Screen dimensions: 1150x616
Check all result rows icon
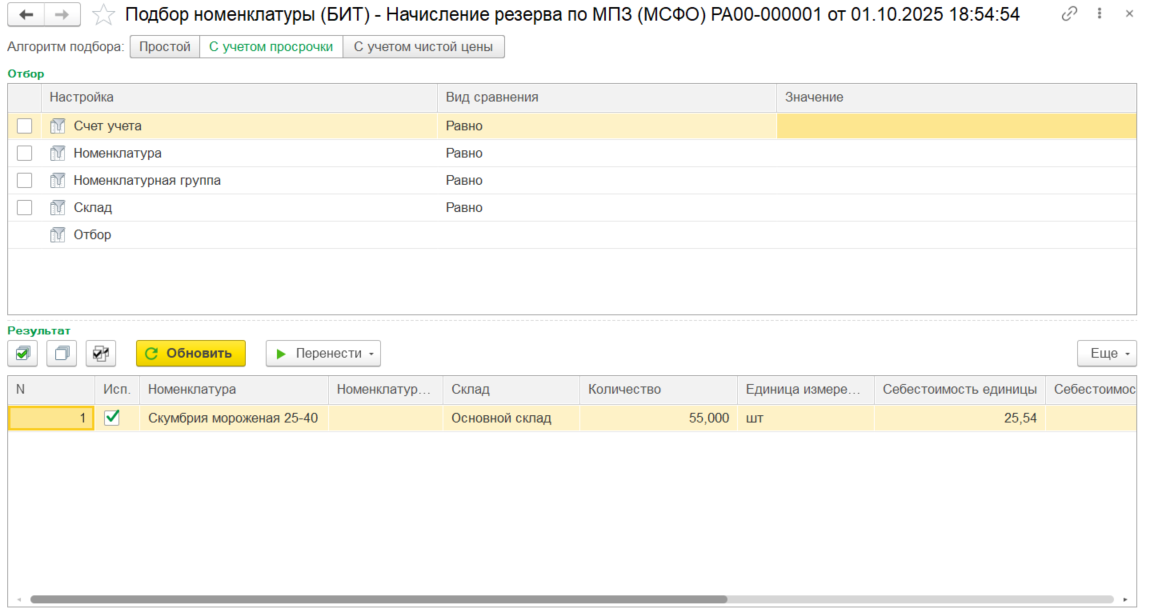[23, 353]
